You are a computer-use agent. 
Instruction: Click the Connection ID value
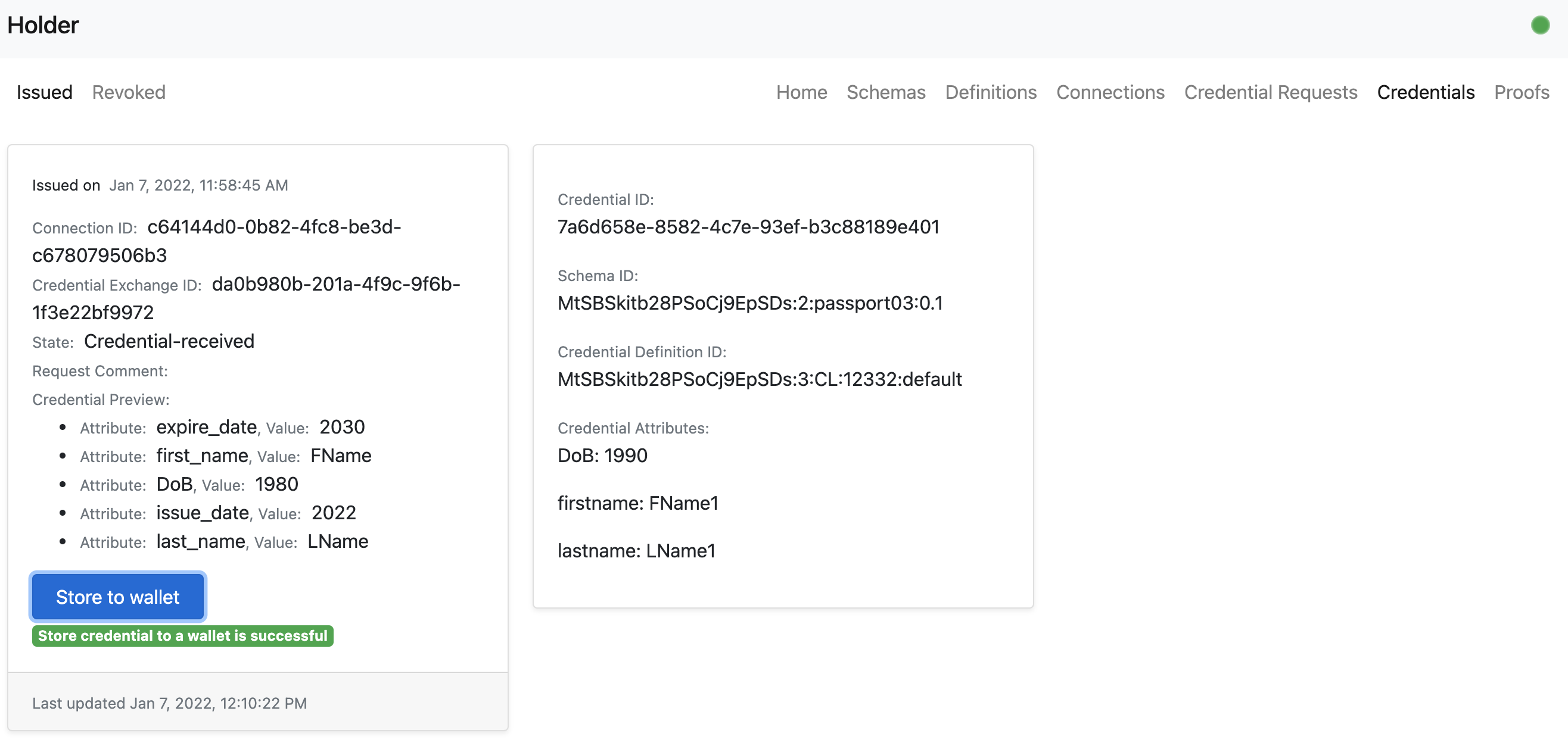point(274,227)
